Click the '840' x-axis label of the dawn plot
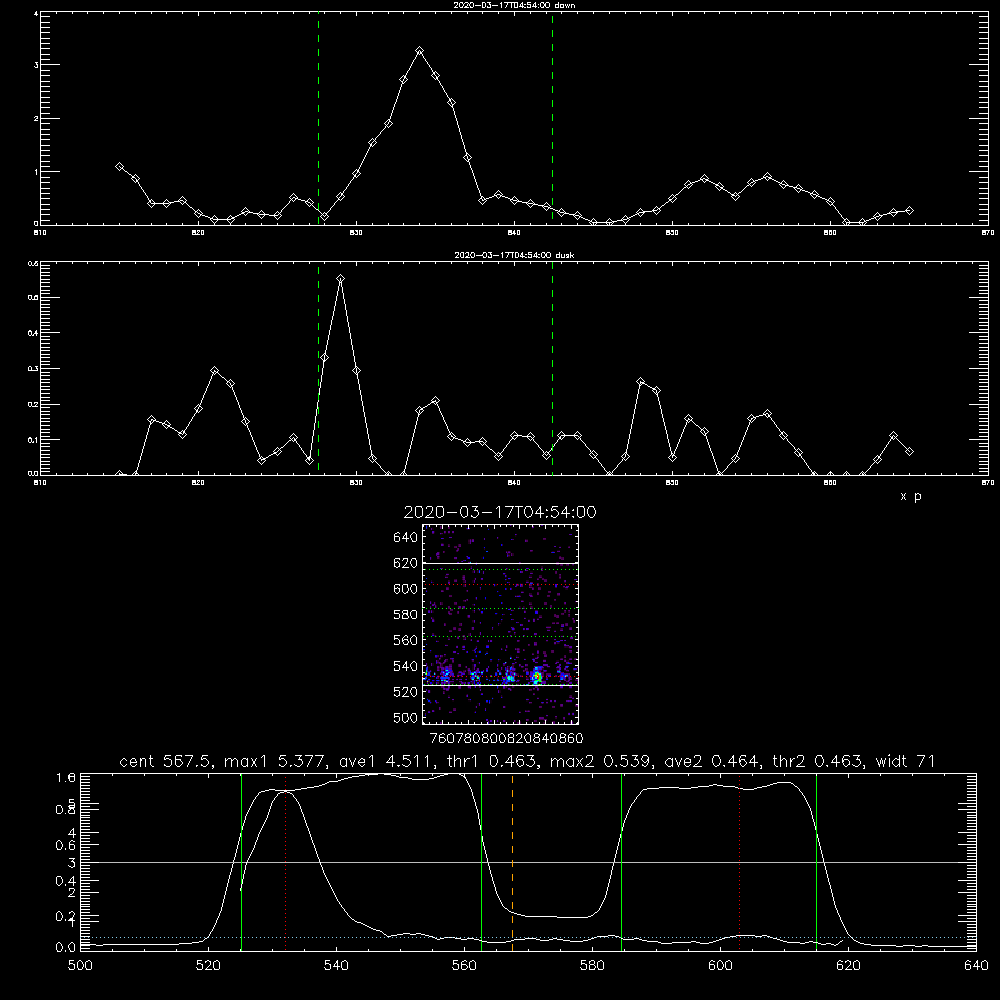Viewport: 1000px width, 1000px height. (x=514, y=233)
